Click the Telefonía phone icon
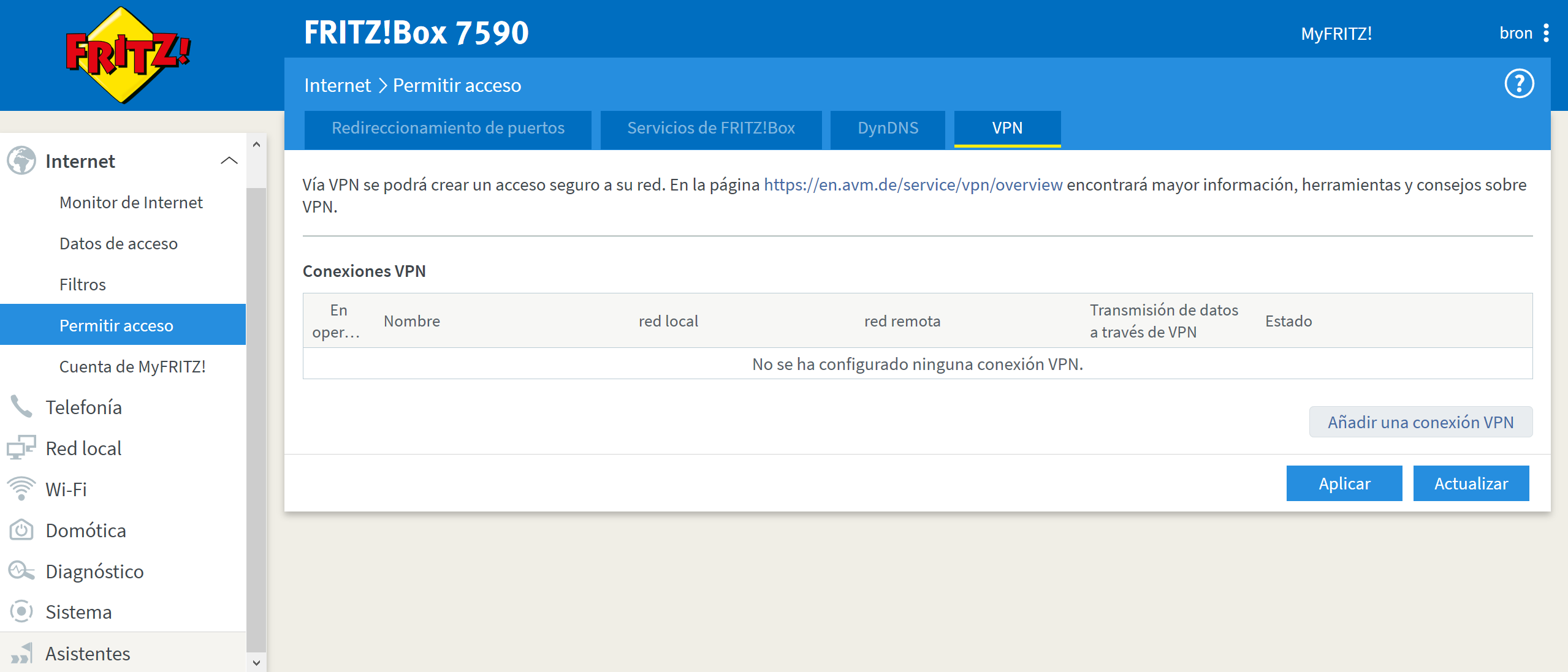The image size is (1568, 672). point(21,407)
